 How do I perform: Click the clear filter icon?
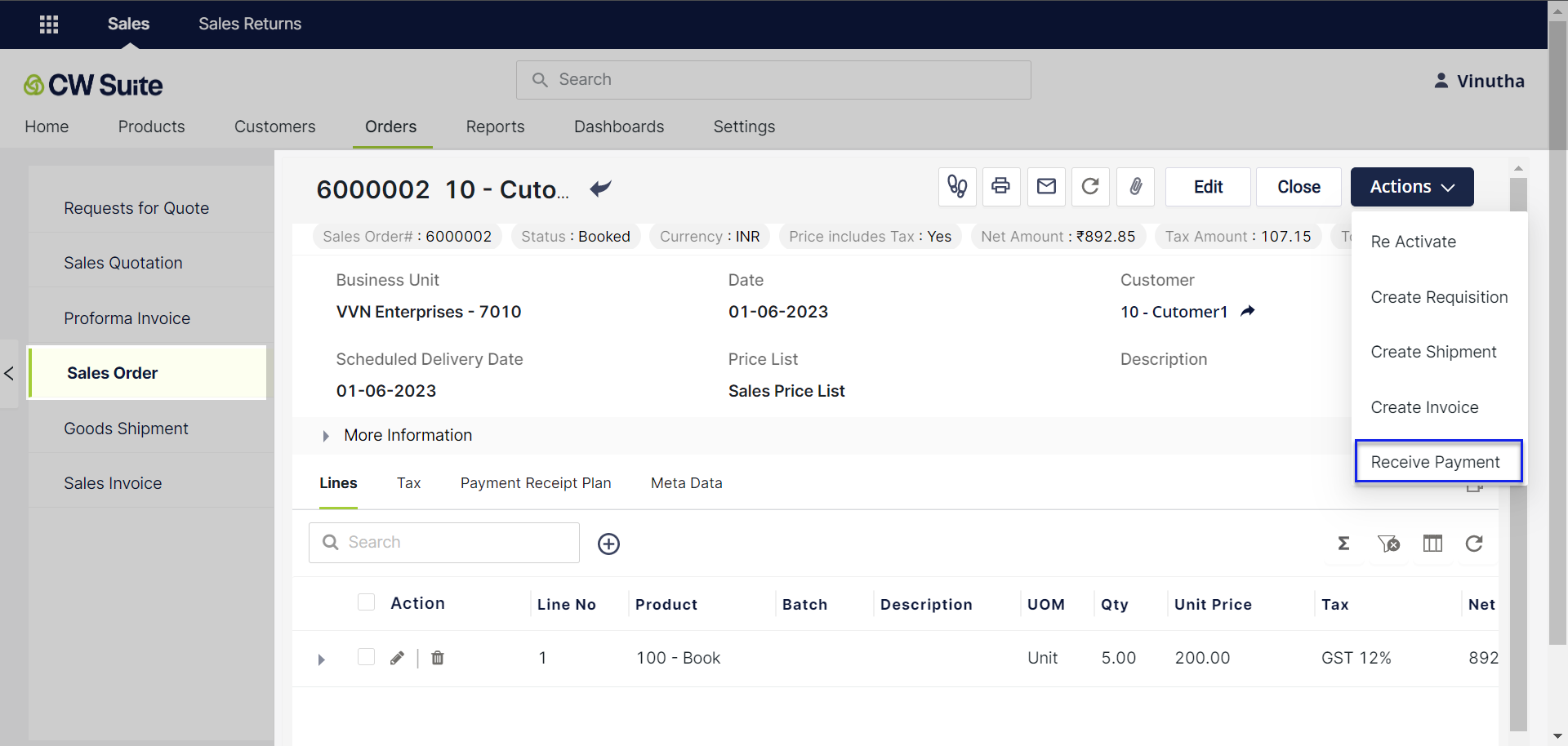click(x=1388, y=544)
